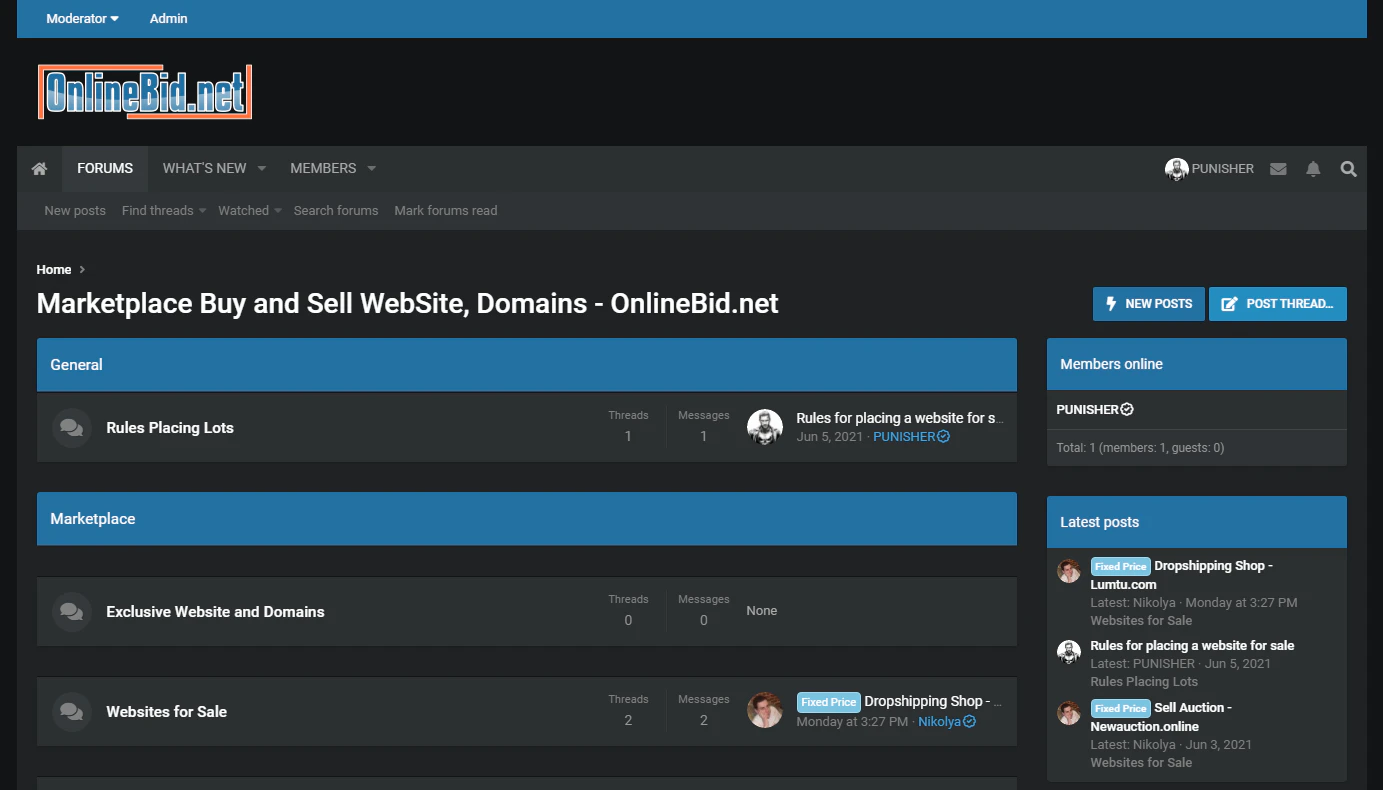Click the avatar next to Sell Auction - Newauction.online
The width and height of the screenshot is (1383, 790).
tap(1069, 713)
